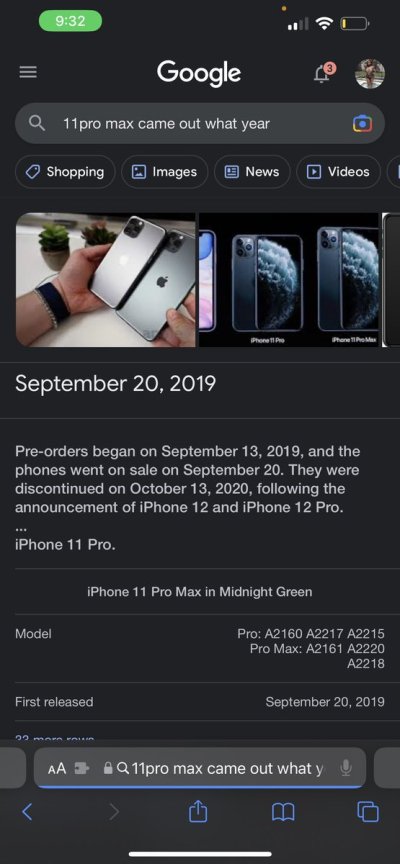This screenshot has width=400, height=864.
Task: Open the notifications bell icon
Action: (x=324, y=73)
